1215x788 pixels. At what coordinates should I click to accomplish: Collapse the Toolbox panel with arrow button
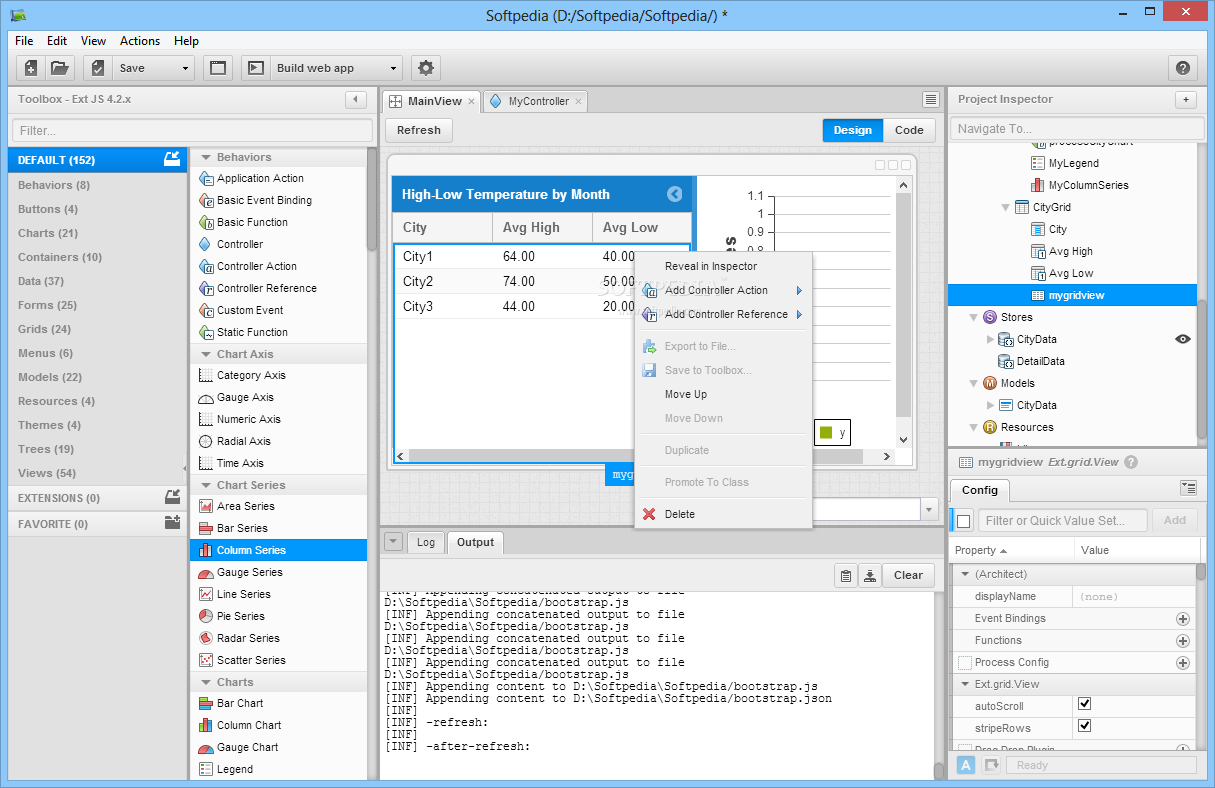[x=355, y=100]
